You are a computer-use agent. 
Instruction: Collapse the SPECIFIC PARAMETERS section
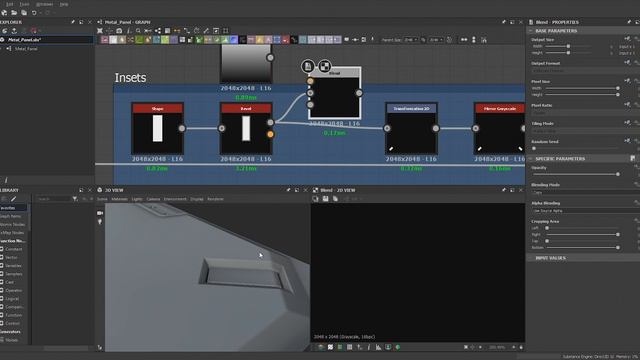click(x=531, y=159)
